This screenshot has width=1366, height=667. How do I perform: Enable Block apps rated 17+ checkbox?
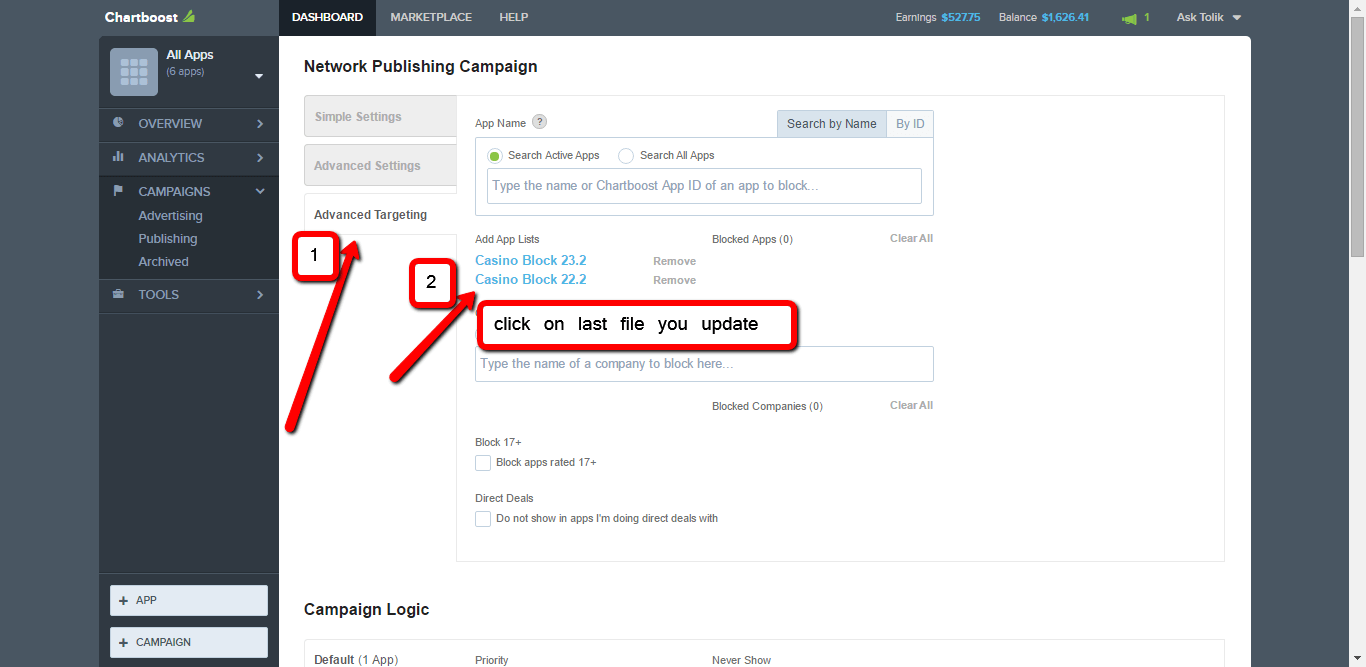(x=483, y=463)
